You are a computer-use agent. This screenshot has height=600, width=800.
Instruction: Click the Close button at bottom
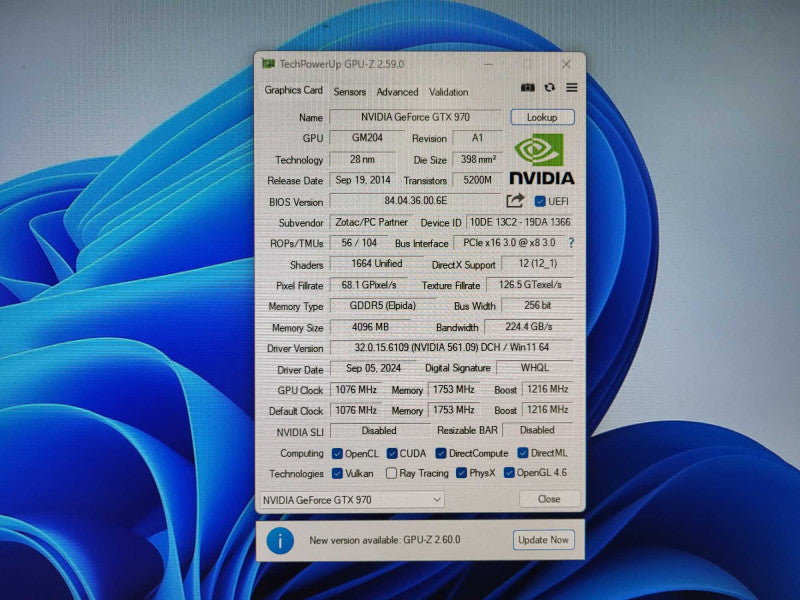pos(549,499)
